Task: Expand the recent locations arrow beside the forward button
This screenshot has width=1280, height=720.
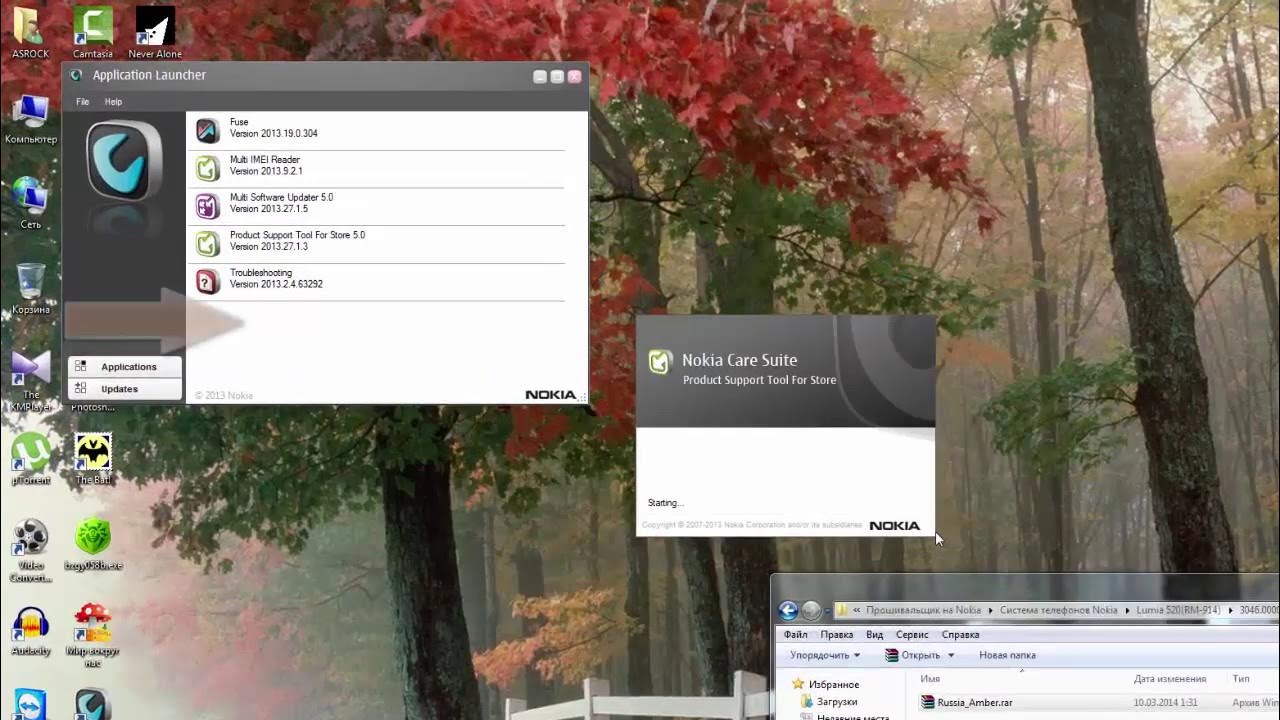Action: click(827, 611)
